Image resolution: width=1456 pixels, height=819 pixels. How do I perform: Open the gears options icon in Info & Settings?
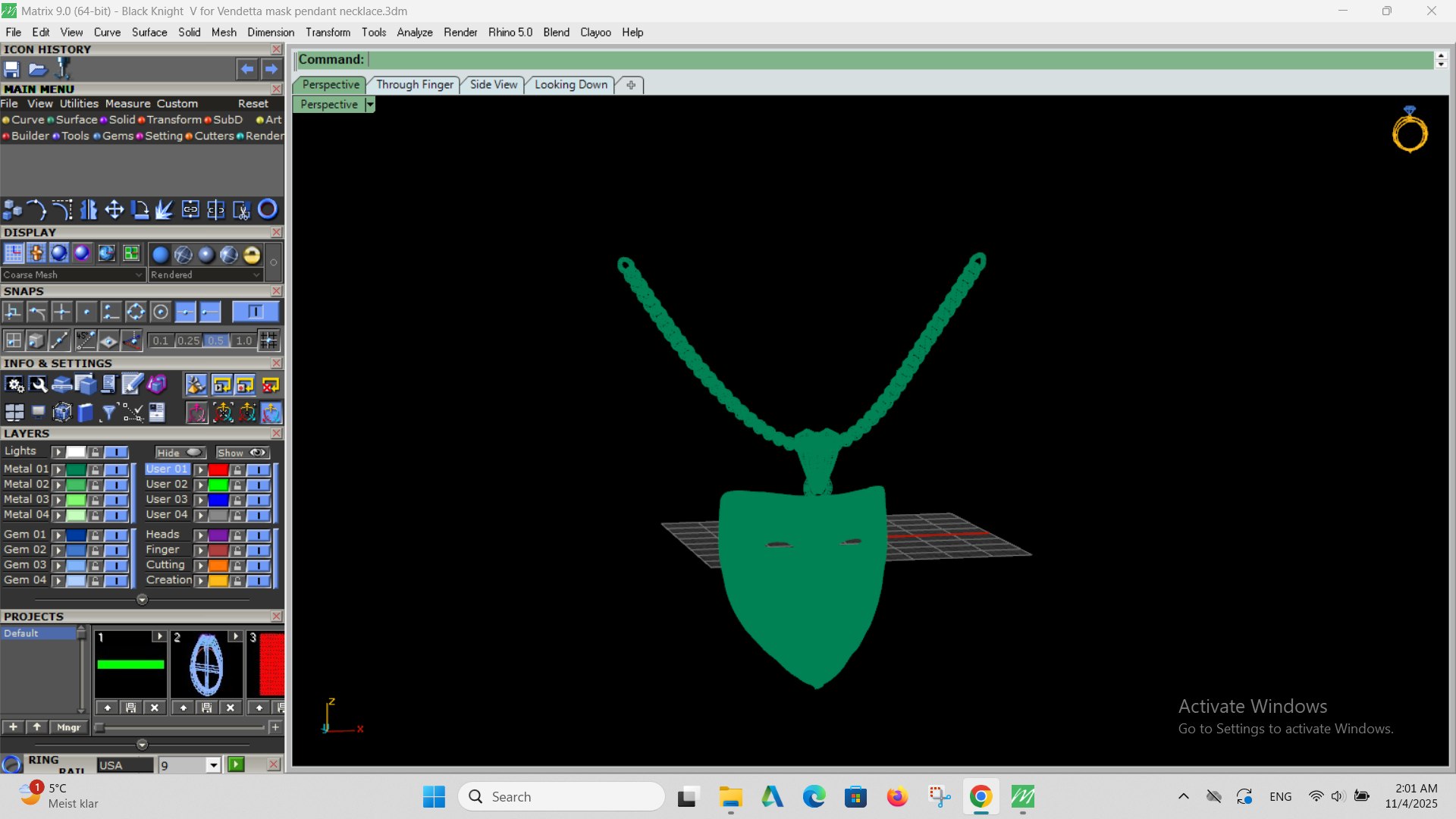pyautogui.click(x=14, y=385)
